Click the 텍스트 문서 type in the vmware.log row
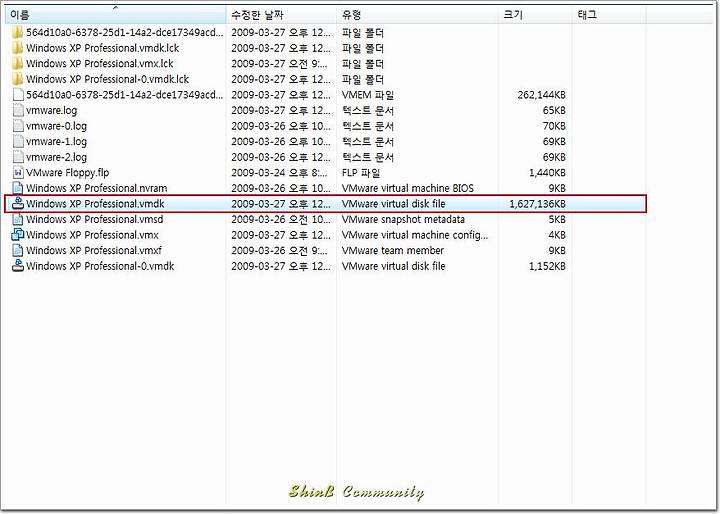This screenshot has width=720, height=514. 368,111
